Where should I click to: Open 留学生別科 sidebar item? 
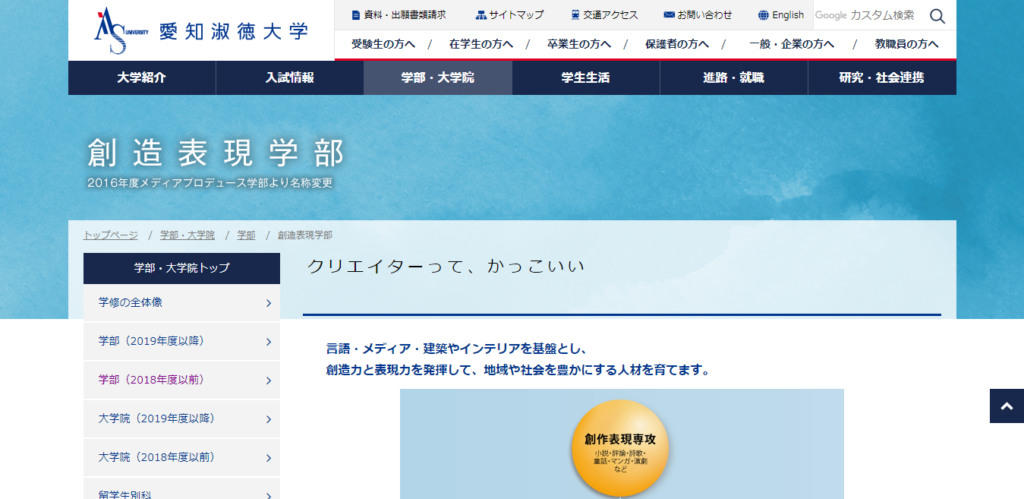pos(182,489)
